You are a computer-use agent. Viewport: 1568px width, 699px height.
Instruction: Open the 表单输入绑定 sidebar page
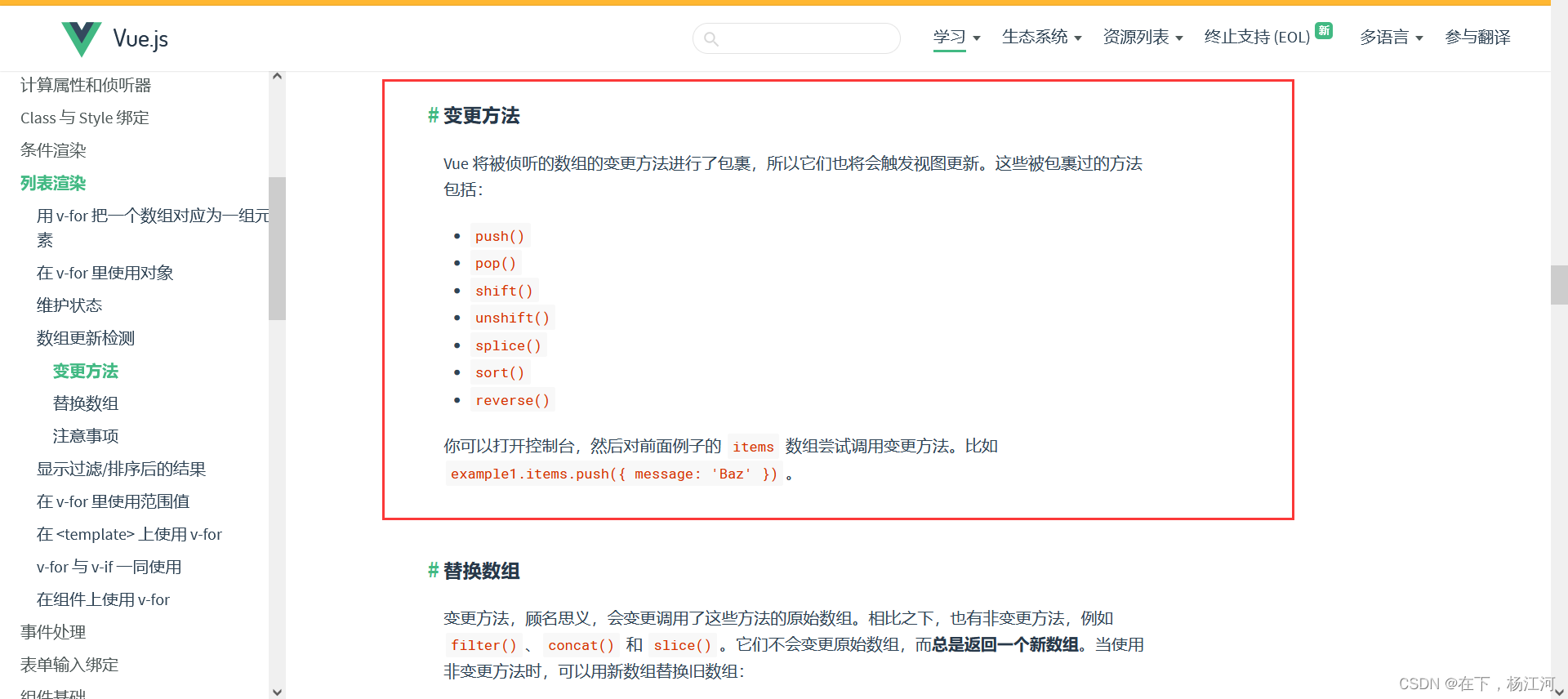coord(69,665)
